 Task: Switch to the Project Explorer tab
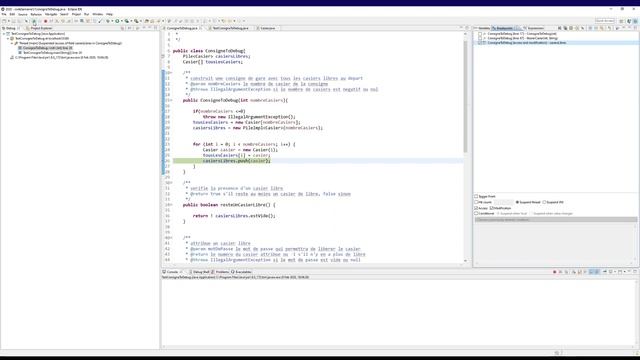pyautogui.click(x=39, y=28)
